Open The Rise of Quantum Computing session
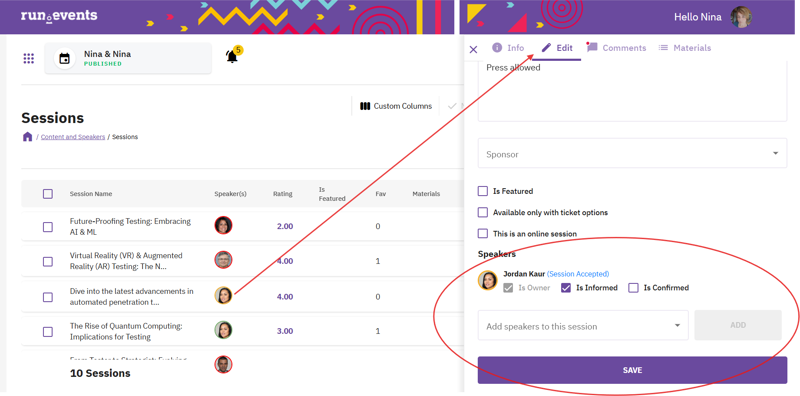This screenshot has height=396, width=800. (126, 331)
